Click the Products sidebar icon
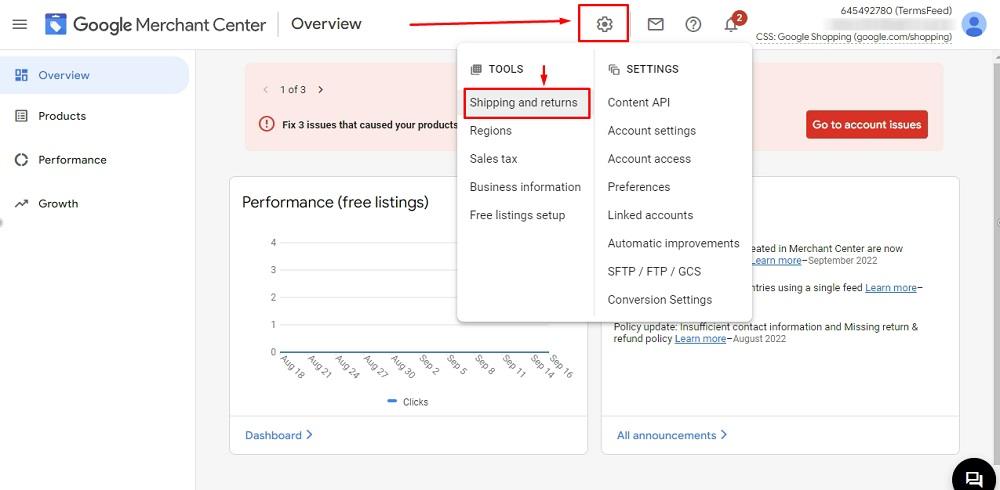 pos(22,116)
